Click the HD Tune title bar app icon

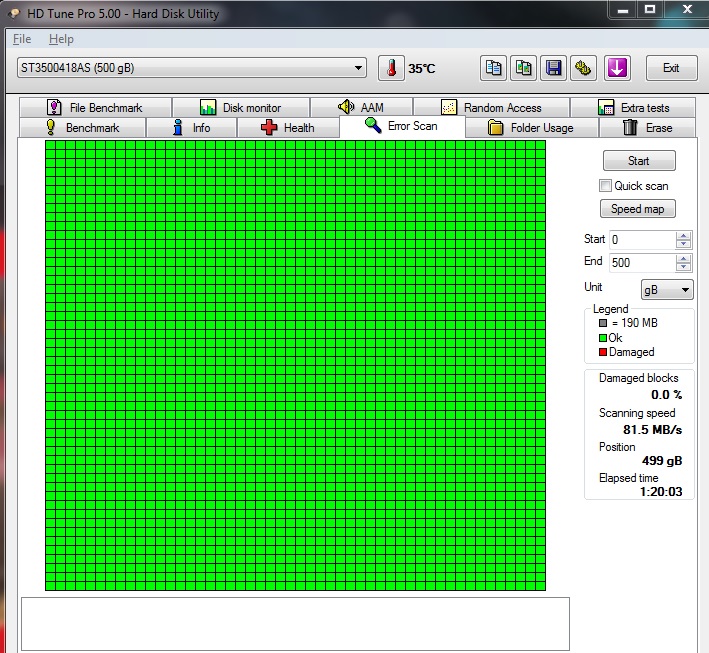tap(14, 14)
